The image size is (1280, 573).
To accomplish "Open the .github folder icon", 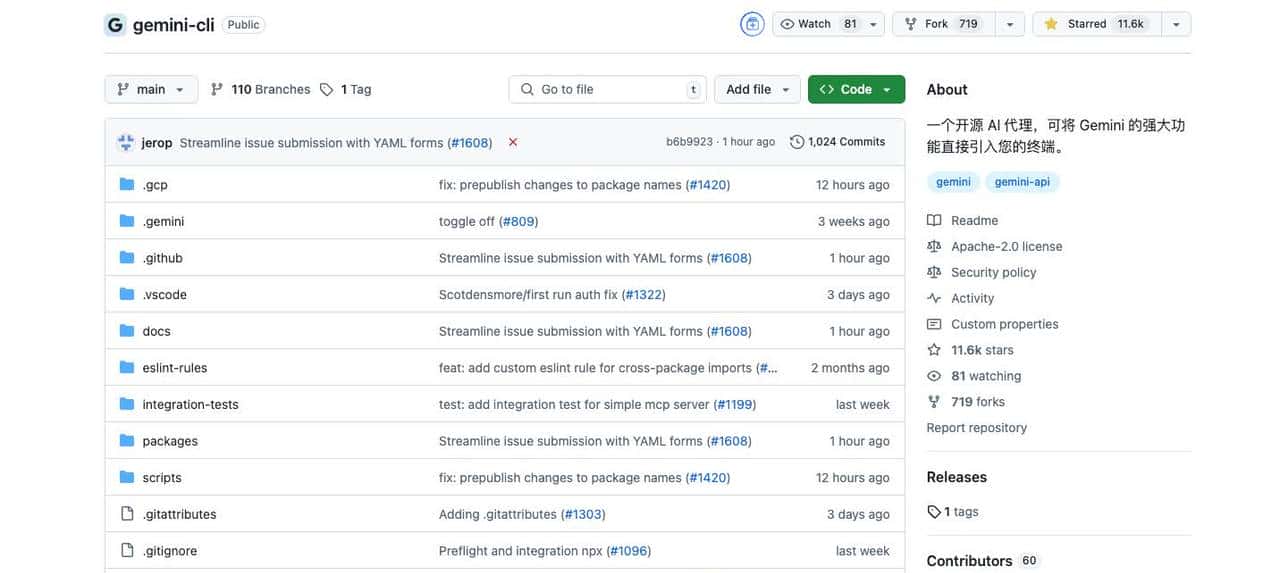I will [127, 257].
